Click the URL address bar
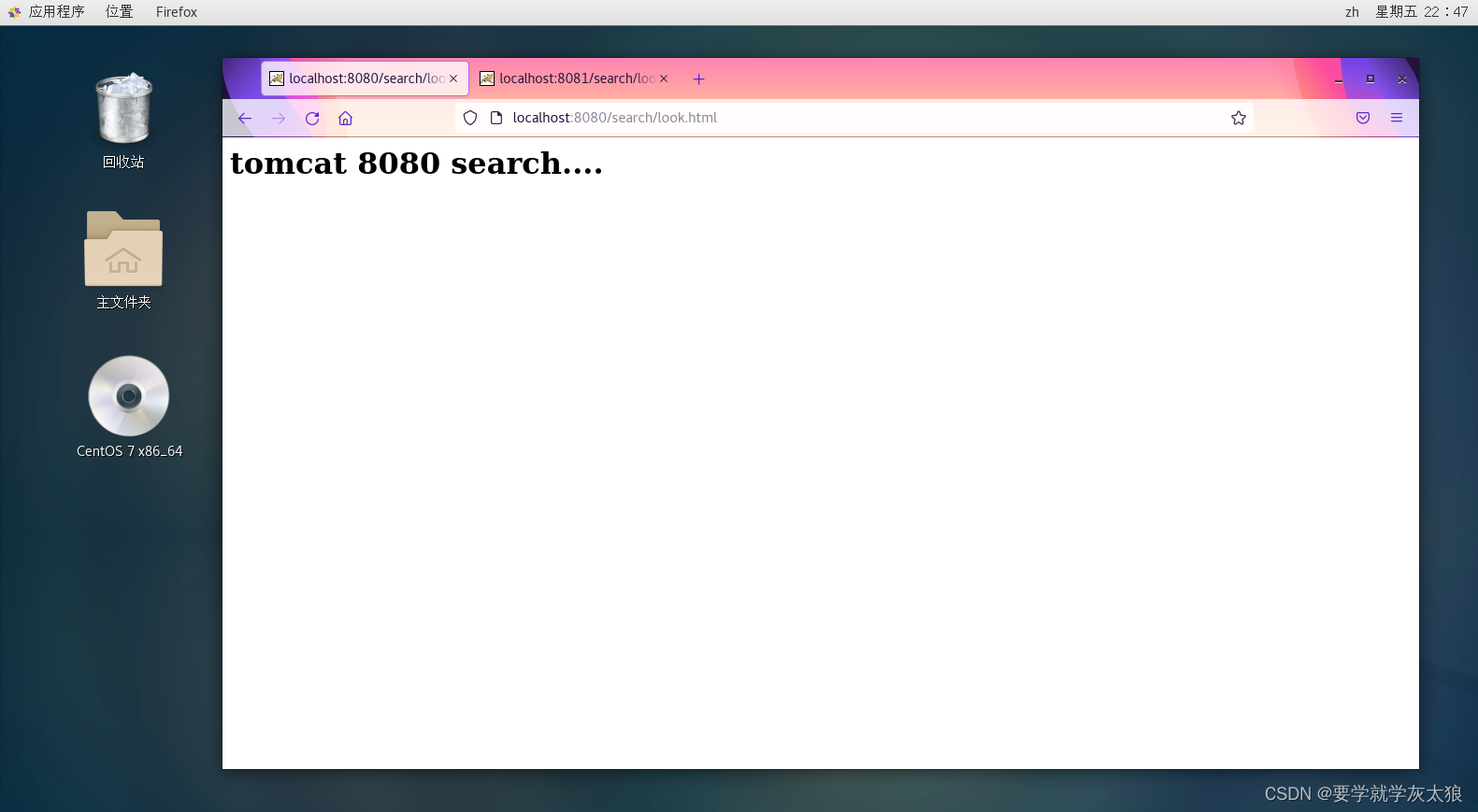 pyautogui.click(x=854, y=118)
